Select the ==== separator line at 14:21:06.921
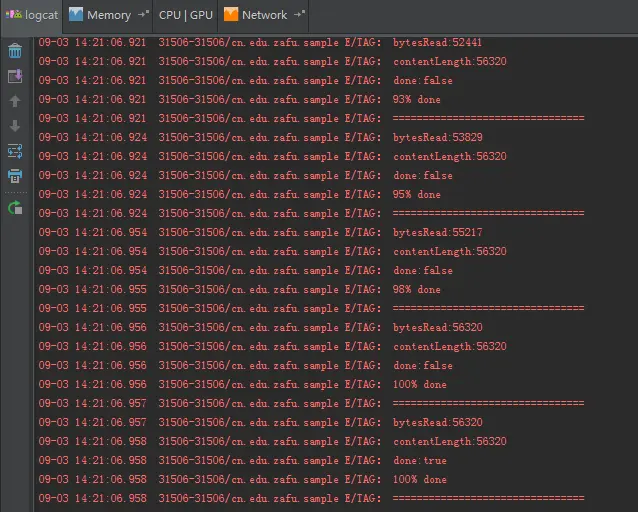Image resolution: width=638 pixels, height=512 pixels. pyautogui.click(x=312, y=118)
